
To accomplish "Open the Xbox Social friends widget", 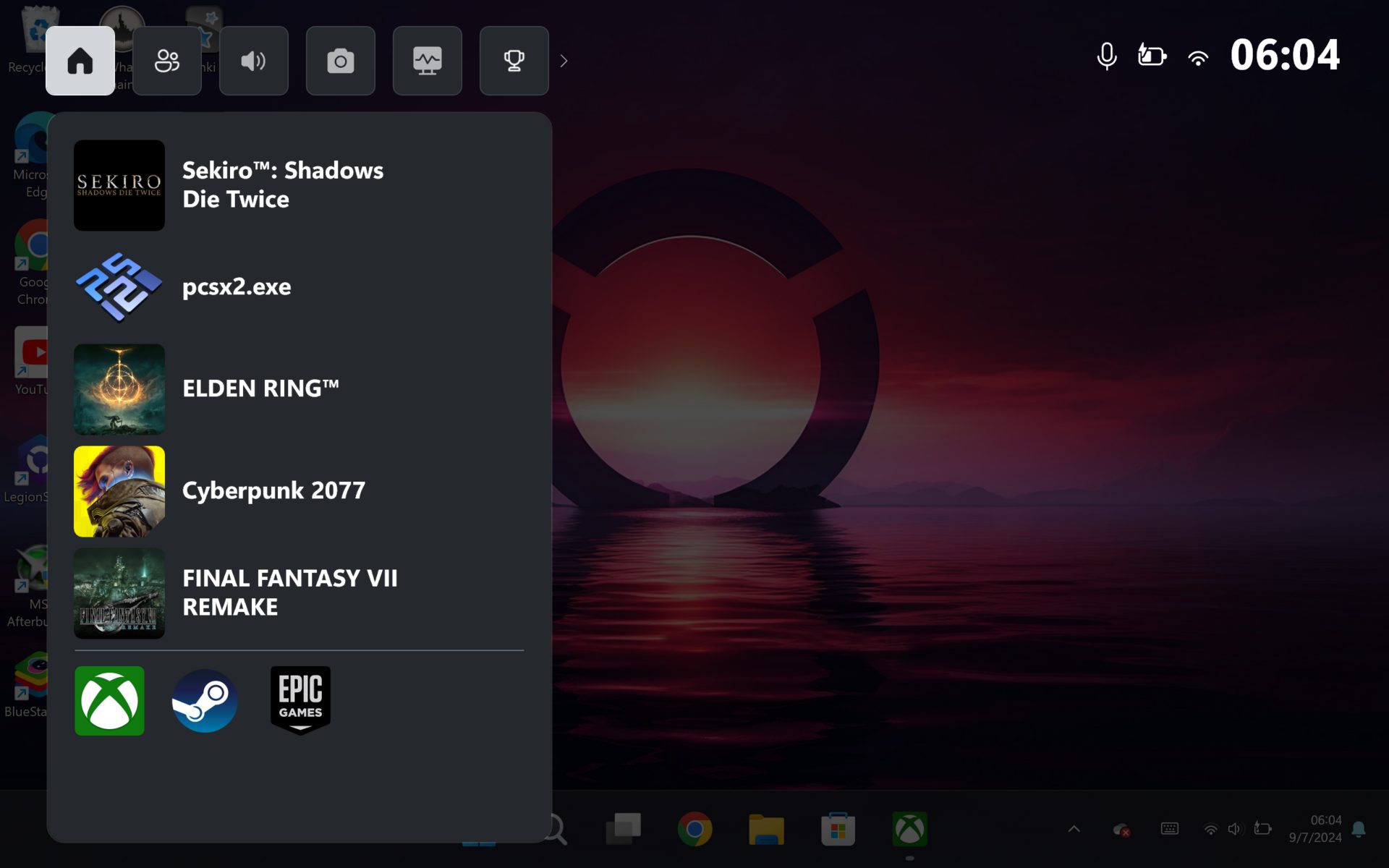I will click(166, 61).
